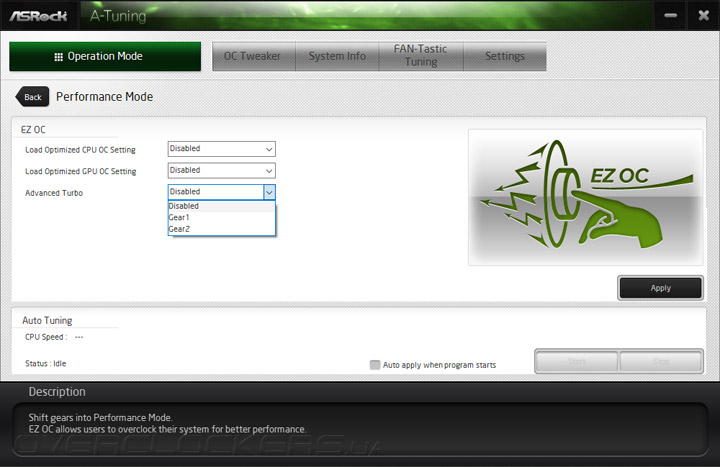Minimize the A-Tuning window
The image size is (720, 467).
click(x=670, y=15)
